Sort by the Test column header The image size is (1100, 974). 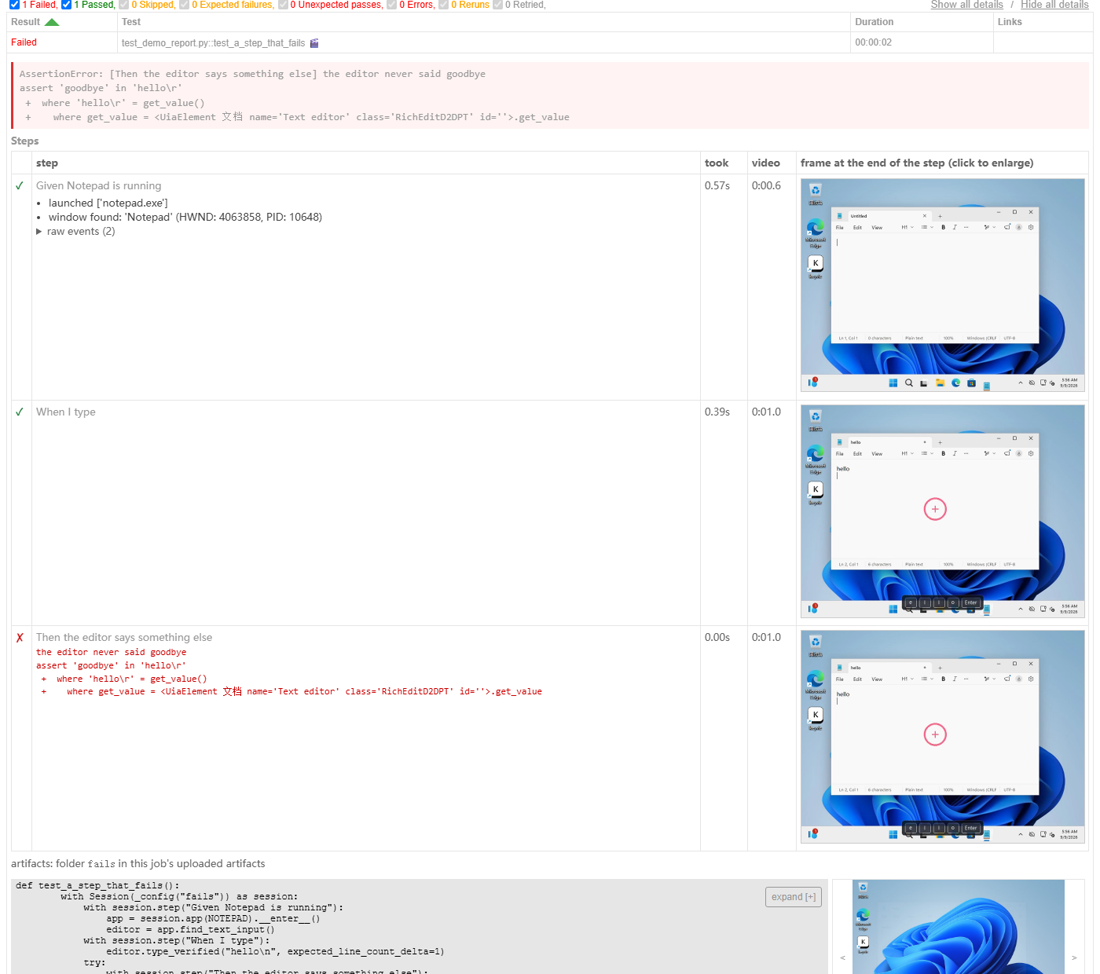click(x=483, y=22)
